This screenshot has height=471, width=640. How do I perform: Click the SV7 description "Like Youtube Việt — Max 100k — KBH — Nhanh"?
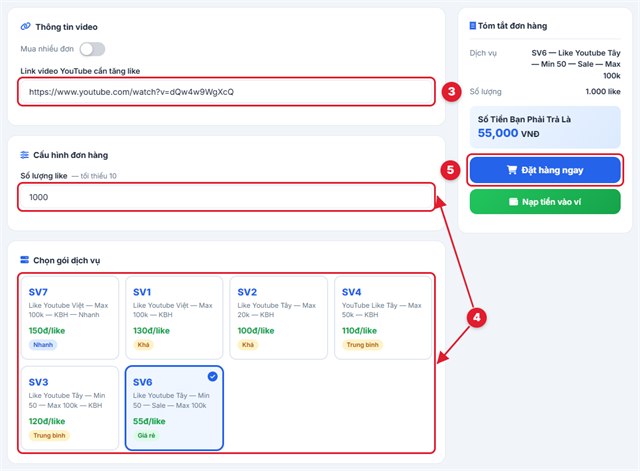point(68,310)
